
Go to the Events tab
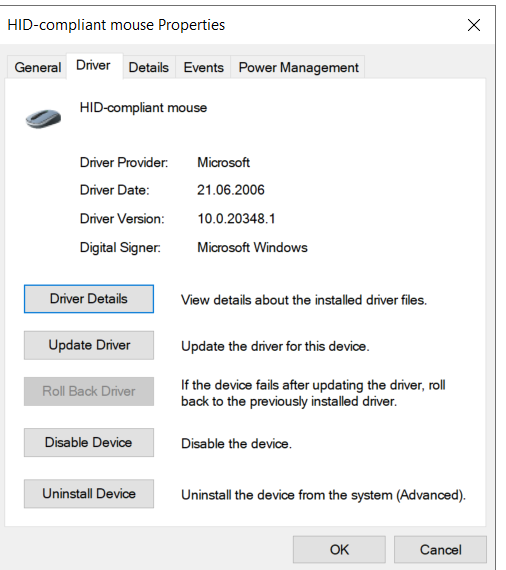pos(203,67)
